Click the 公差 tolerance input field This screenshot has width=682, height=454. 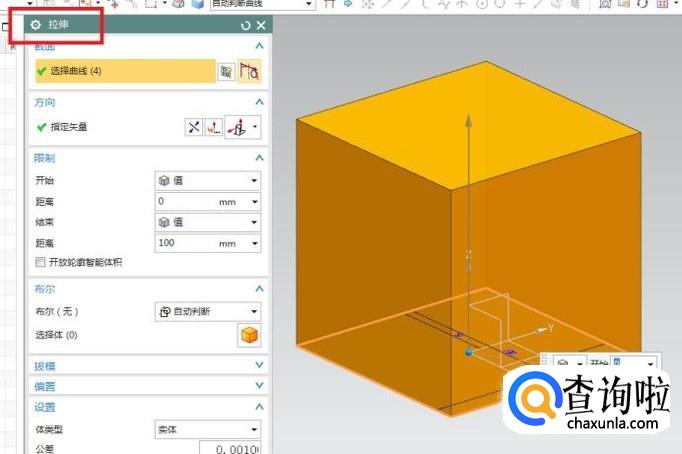coord(230,448)
